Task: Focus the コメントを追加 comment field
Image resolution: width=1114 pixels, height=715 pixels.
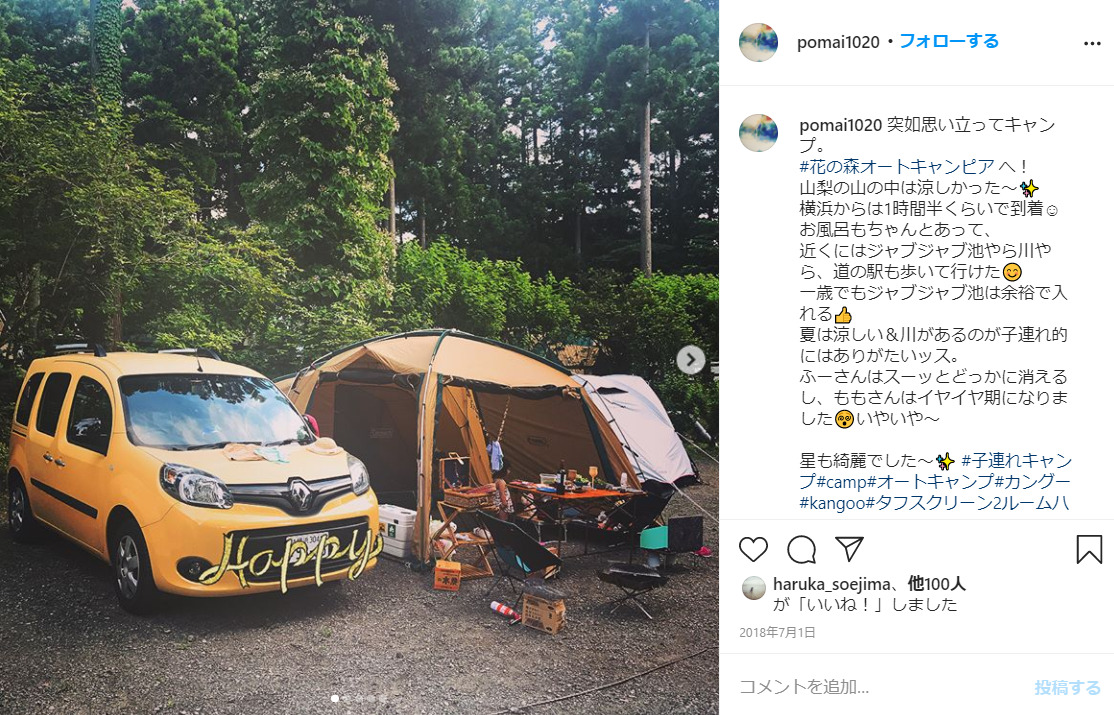Action: click(881, 687)
